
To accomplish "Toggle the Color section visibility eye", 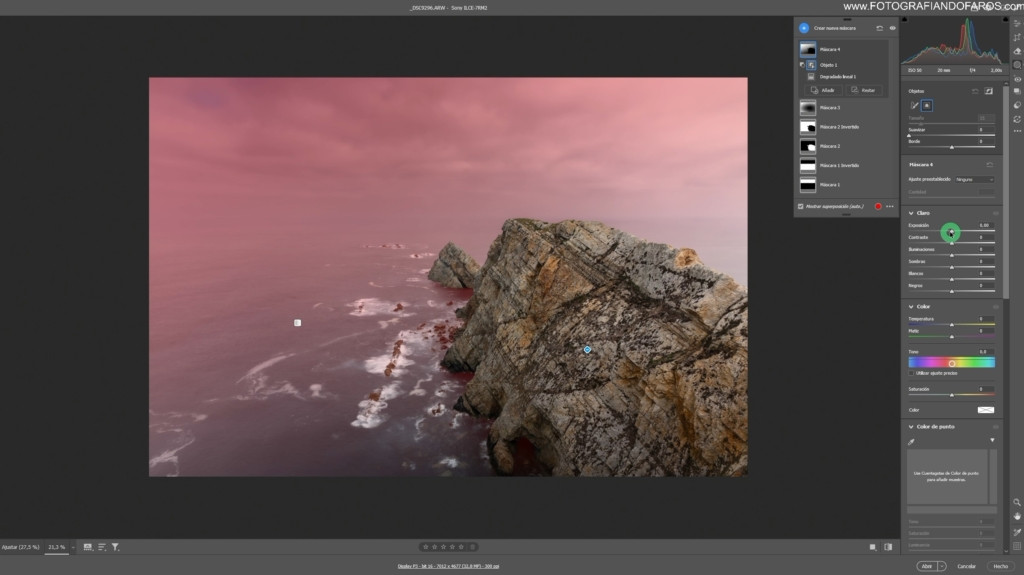I will [995, 306].
